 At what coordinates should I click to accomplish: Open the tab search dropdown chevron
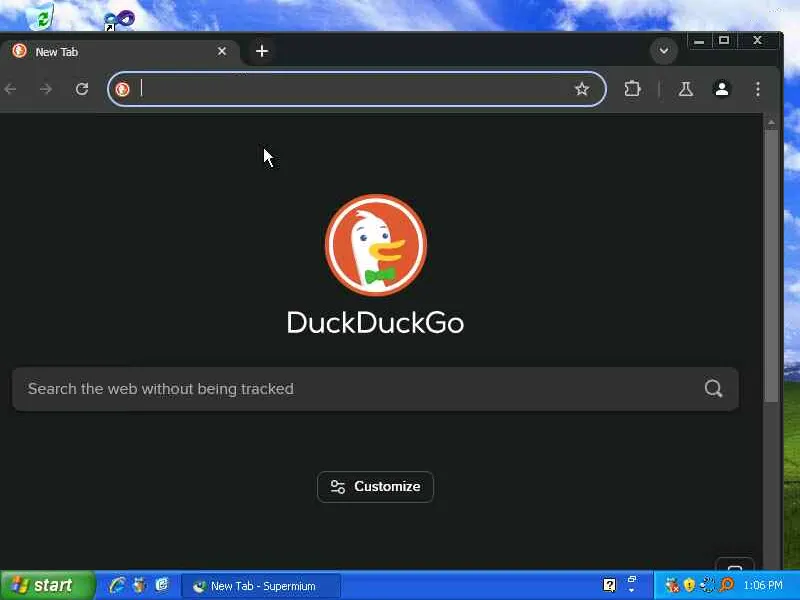point(664,51)
